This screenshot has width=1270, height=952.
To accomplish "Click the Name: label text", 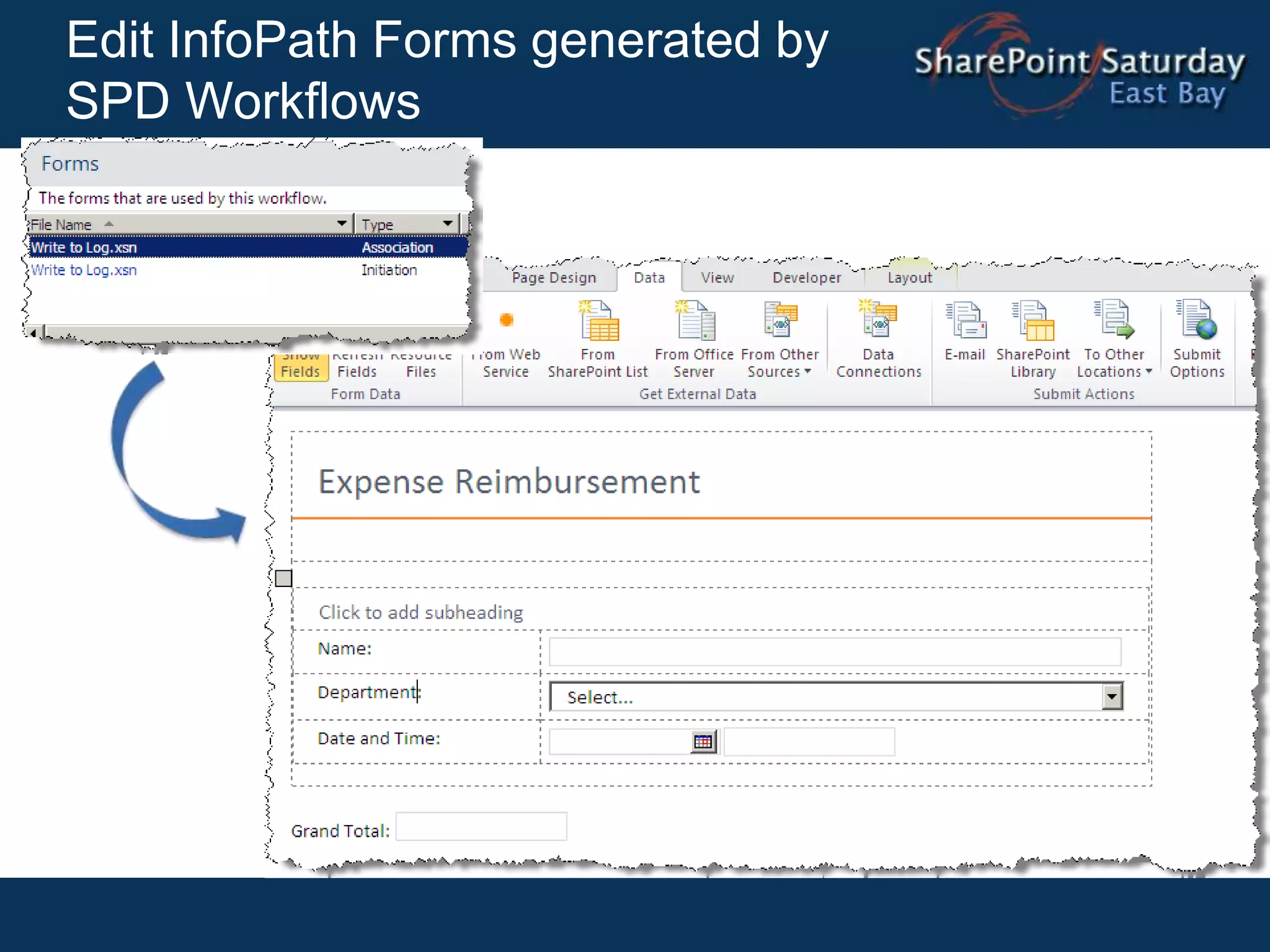I will 345,648.
